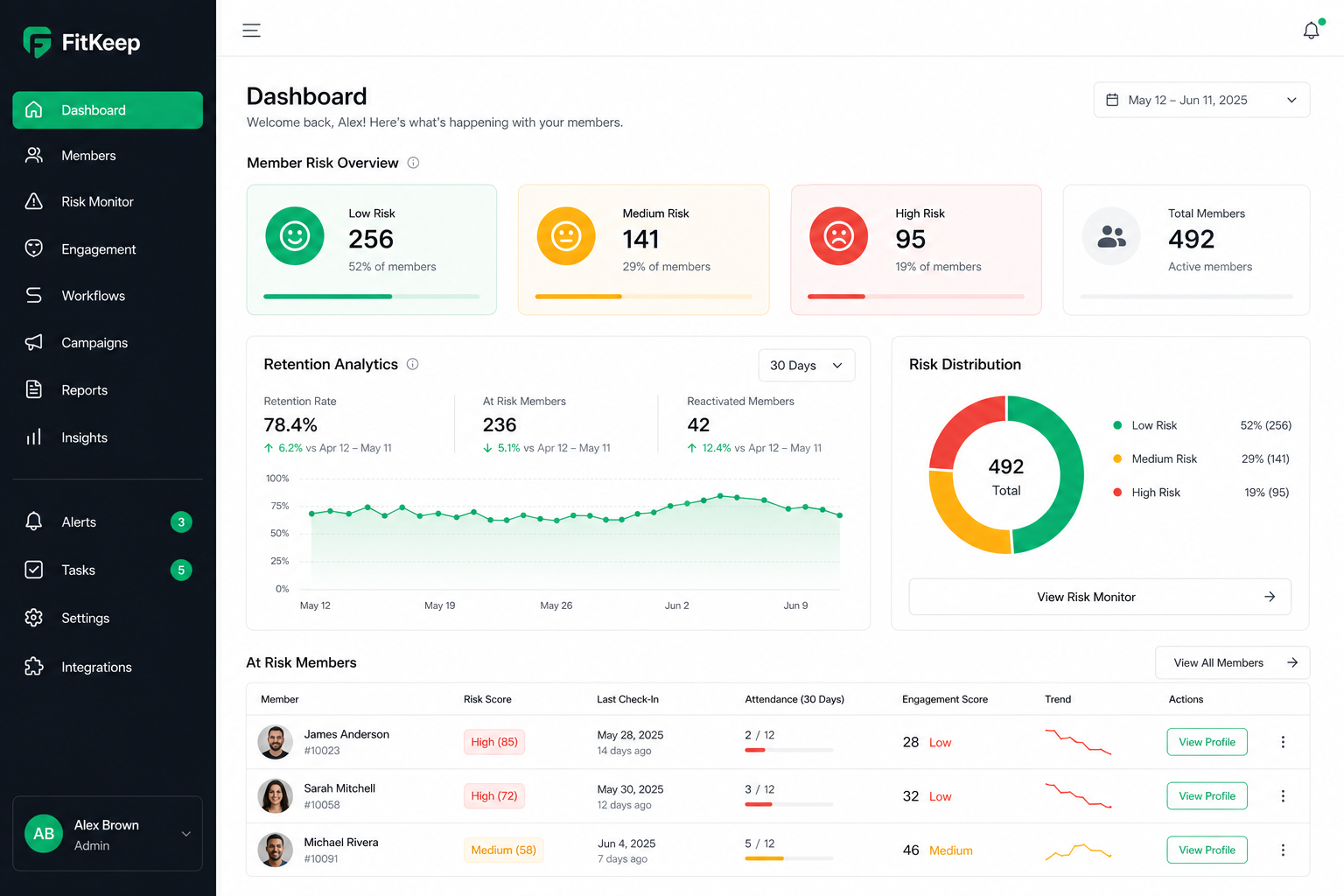Click the Retention Analytics info icon
Screen dimensions: 1344x896
pos(412,364)
